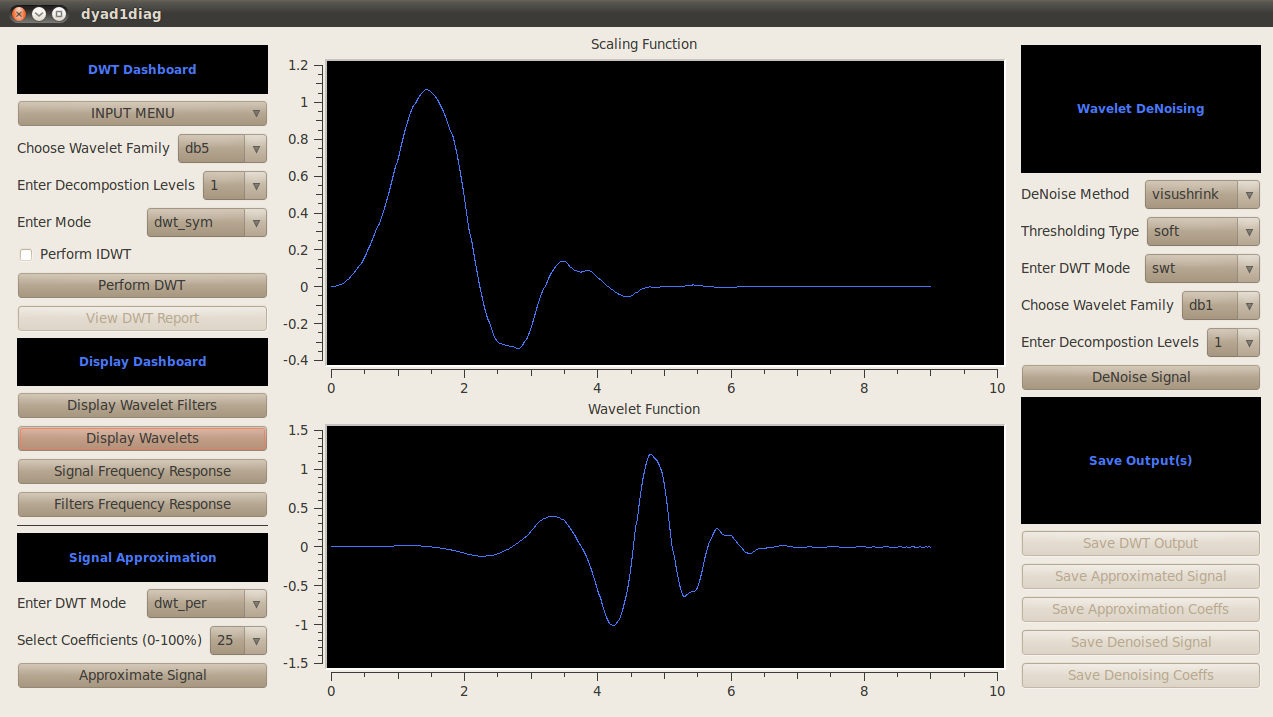
Task: Click the "Display Dashboard" header label
Action: [142, 362]
